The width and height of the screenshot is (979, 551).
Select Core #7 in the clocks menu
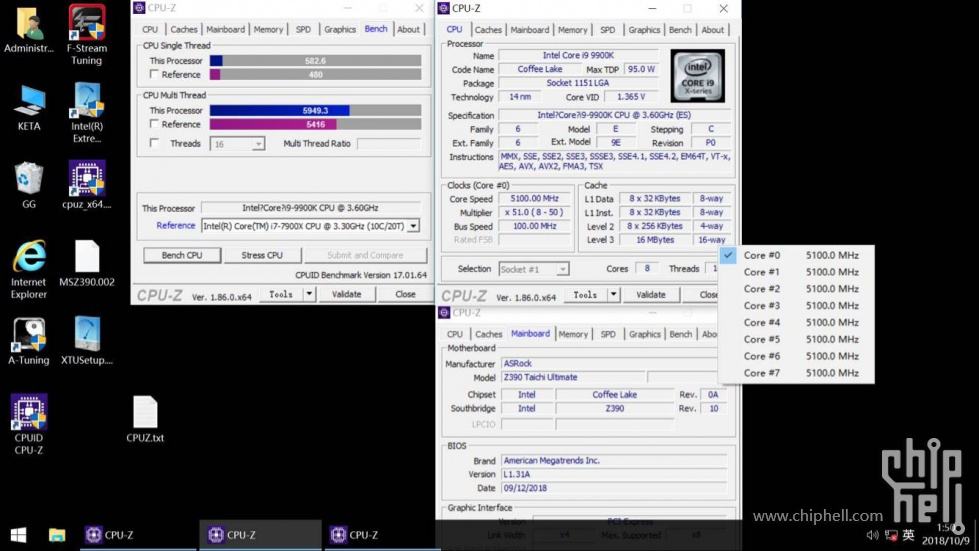click(x=796, y=373)
